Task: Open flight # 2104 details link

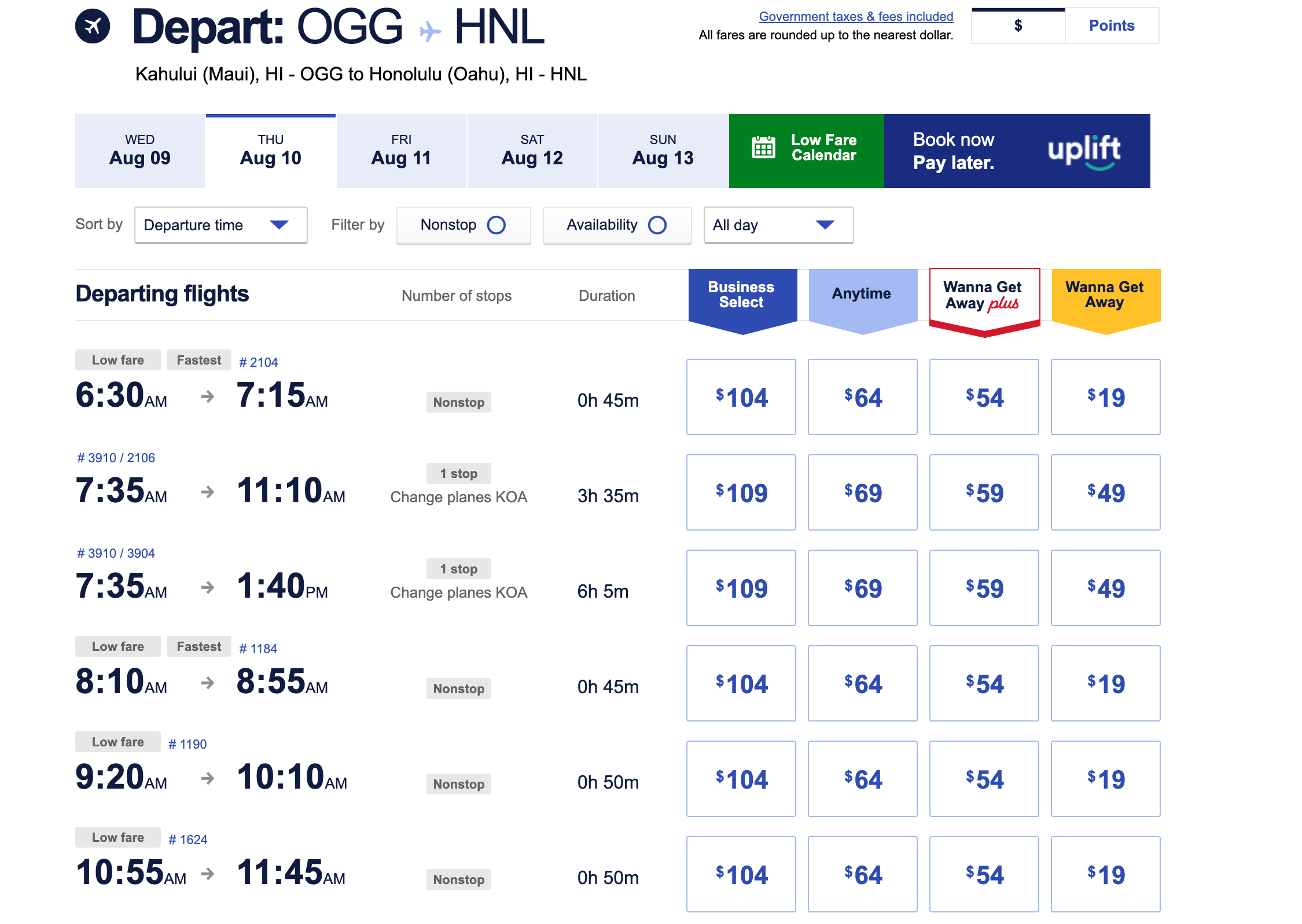Action: [259, 363]
